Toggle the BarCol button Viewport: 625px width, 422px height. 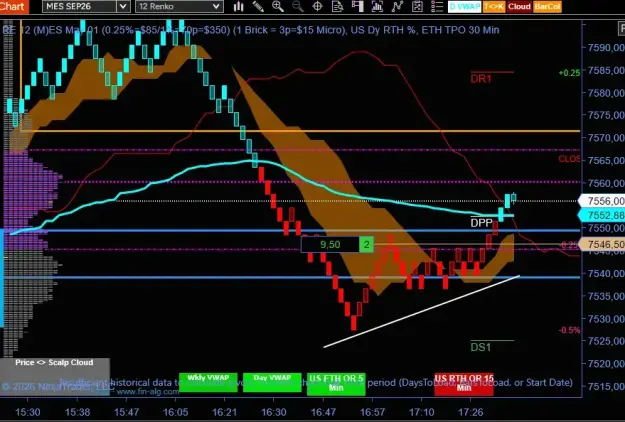point(547,7)
